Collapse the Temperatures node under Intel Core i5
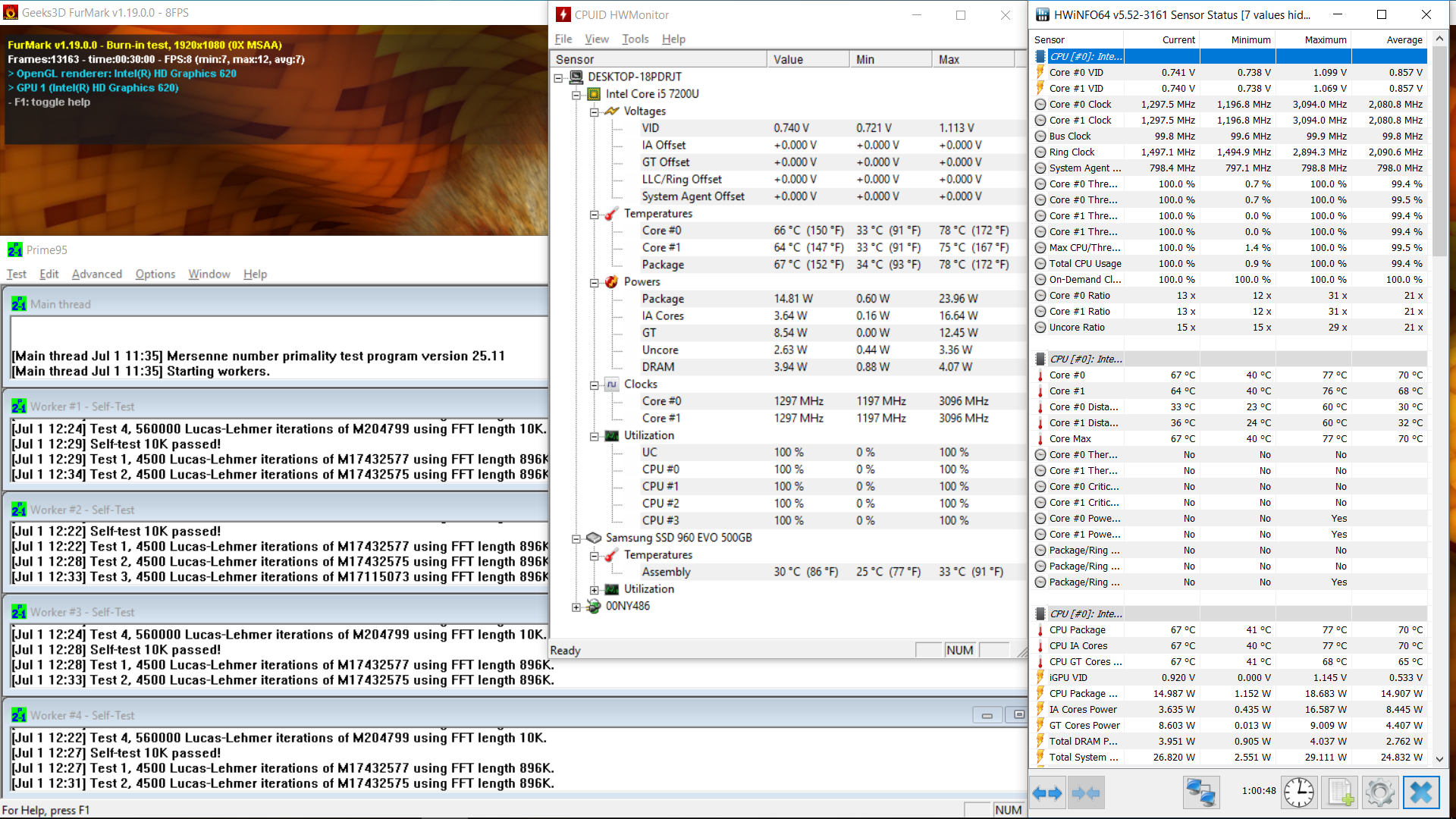1456x819 pixels. pyautogui.click(x=595, y=214)
